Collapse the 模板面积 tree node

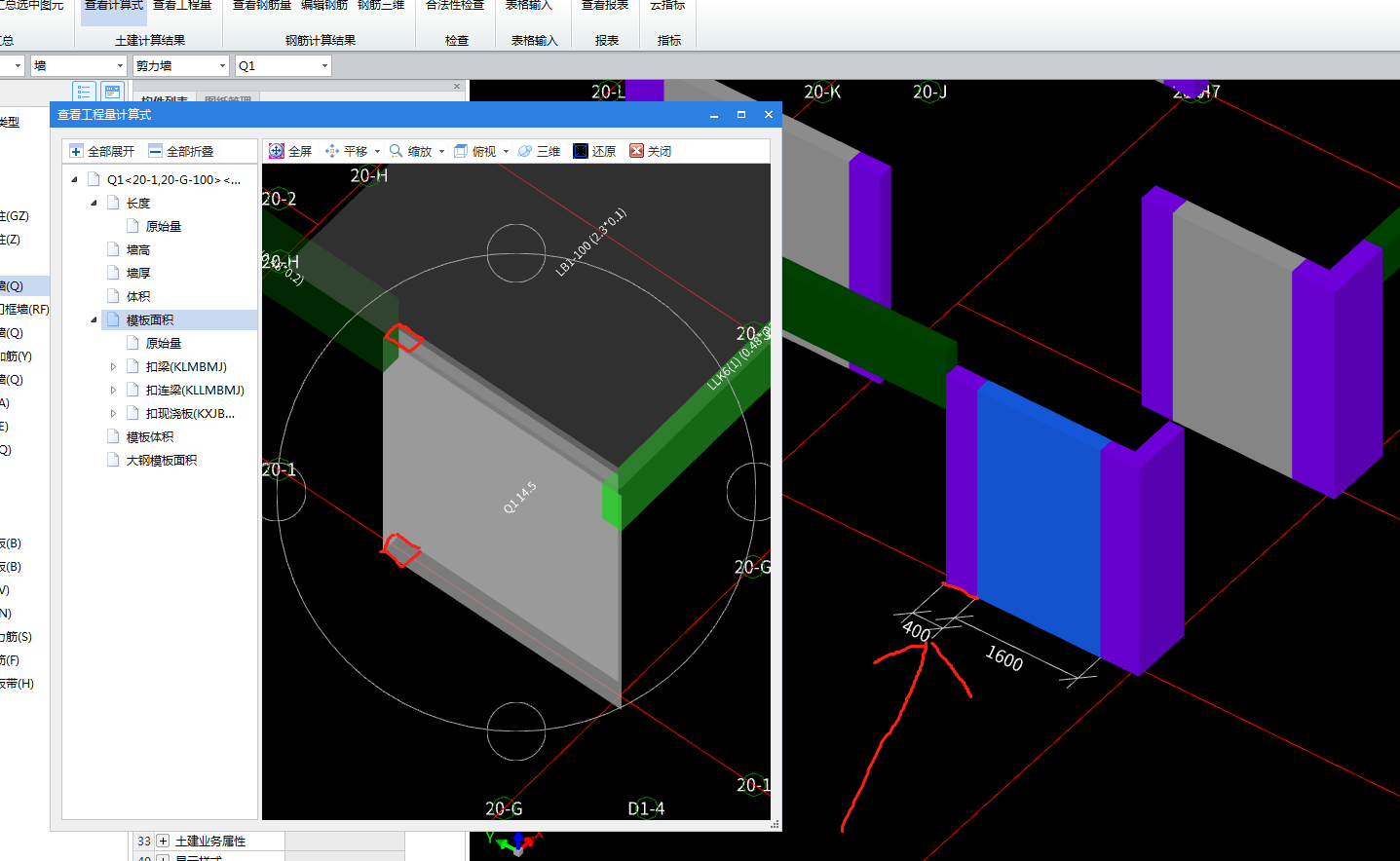coord(95,319)
